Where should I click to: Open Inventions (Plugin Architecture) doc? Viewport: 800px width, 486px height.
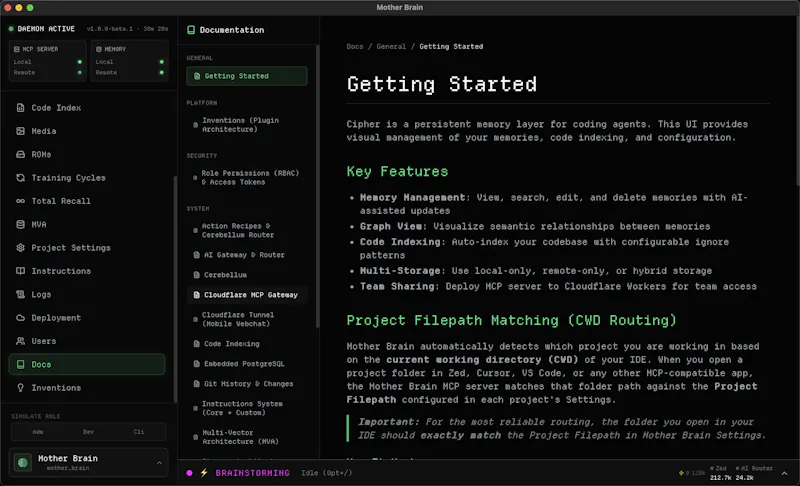tap(247, 125)
